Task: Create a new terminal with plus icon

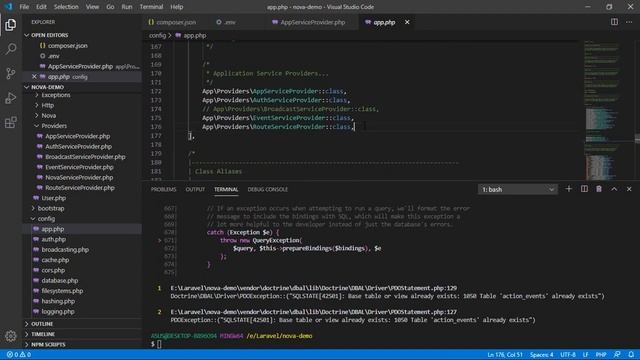Action: [569, 189]
